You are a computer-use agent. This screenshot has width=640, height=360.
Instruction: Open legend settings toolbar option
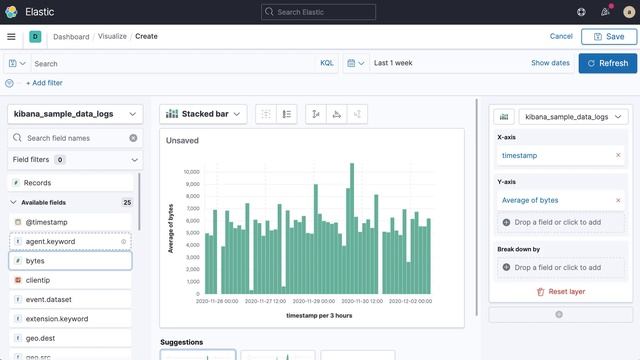coord(287,114)
